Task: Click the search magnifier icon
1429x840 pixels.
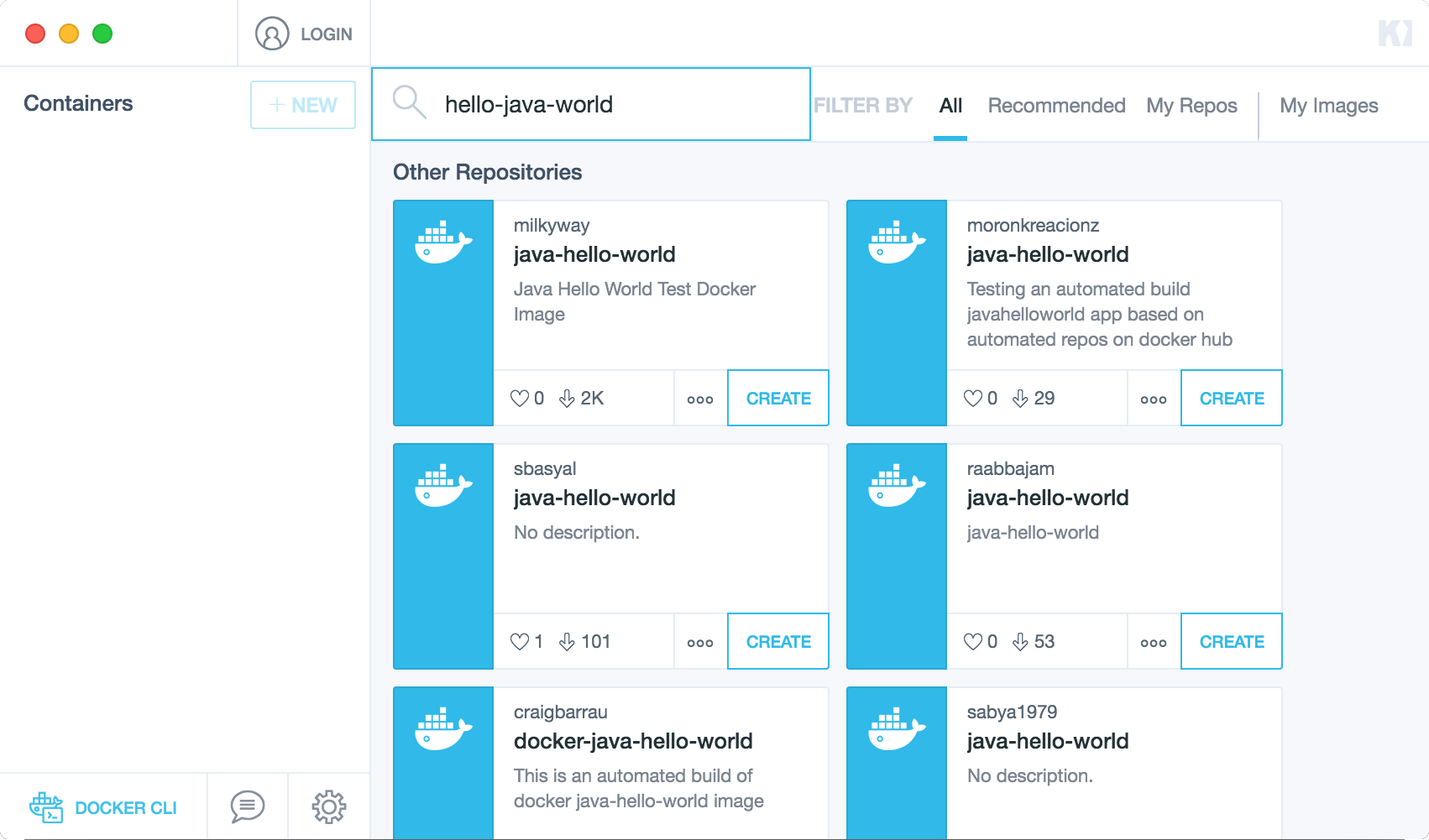Action: [410, 102]
